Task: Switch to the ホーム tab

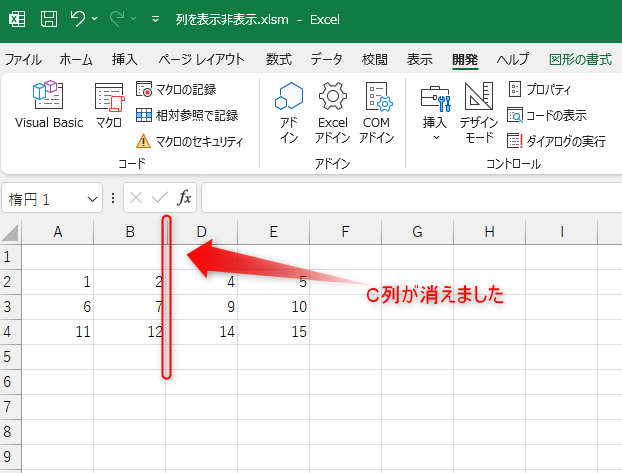Action: click(x=76, y=60)
